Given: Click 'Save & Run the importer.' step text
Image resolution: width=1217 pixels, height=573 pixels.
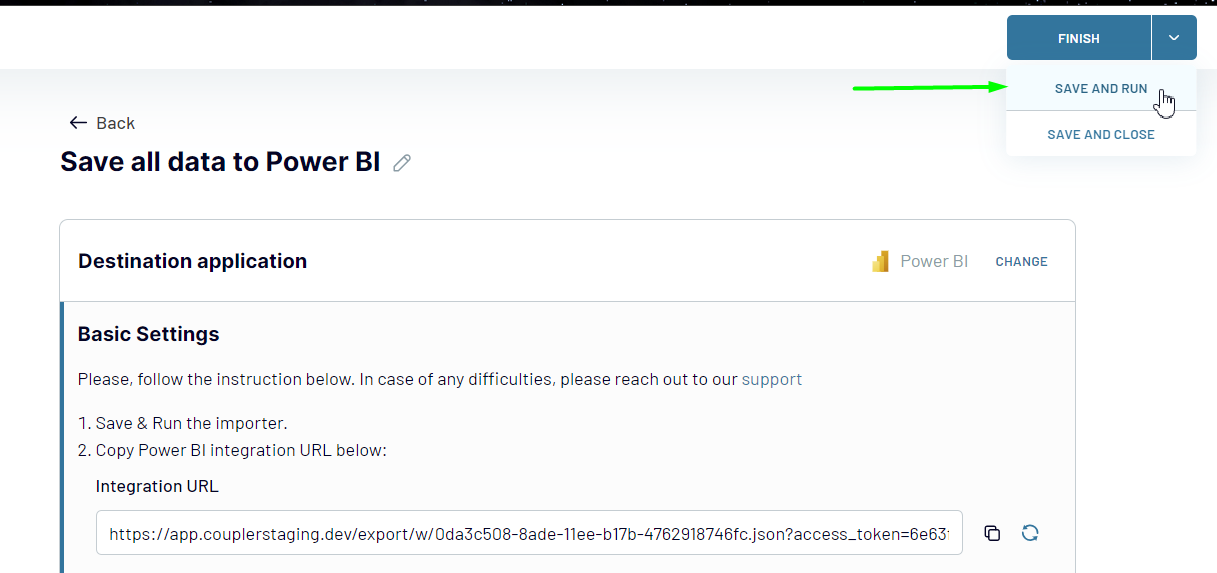Looking at the screenshot, I should tap(191, 423).
